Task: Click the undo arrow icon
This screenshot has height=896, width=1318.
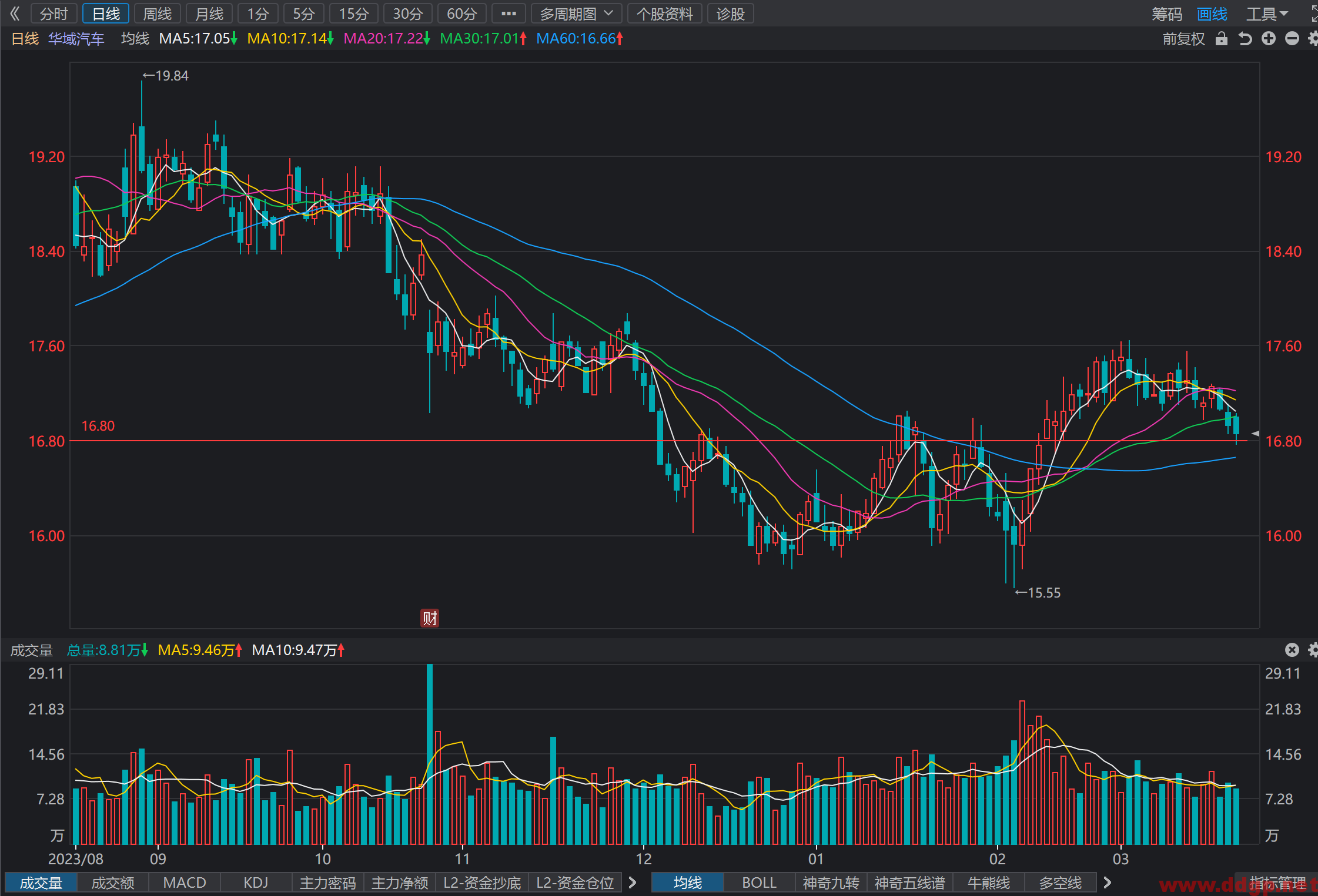Action: [x=1245, y=39]
